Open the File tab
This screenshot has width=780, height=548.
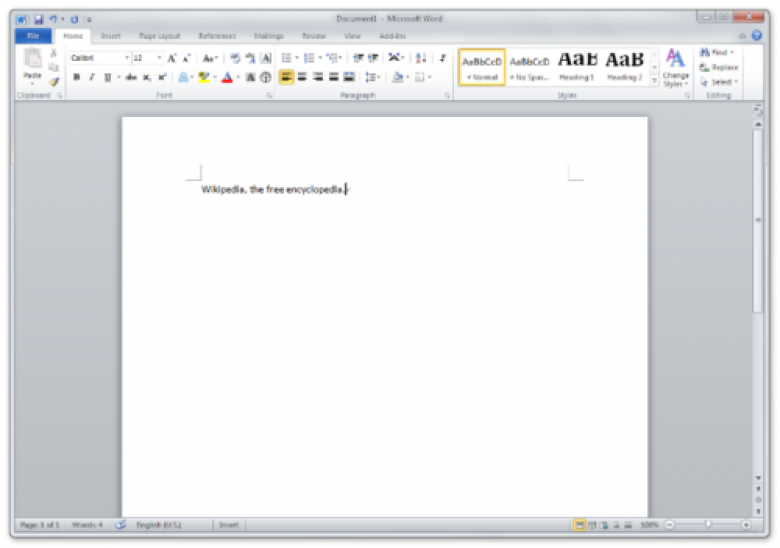(33, 36)
